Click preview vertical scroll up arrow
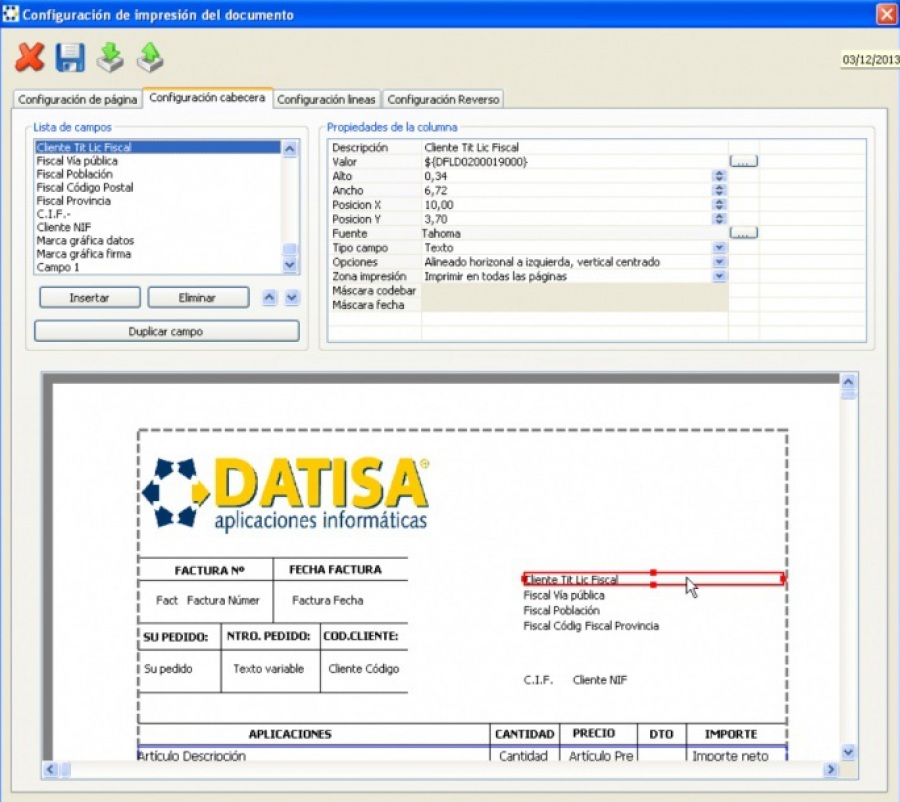Viewport: 900px width, 802px height. (x=848, y=382)
